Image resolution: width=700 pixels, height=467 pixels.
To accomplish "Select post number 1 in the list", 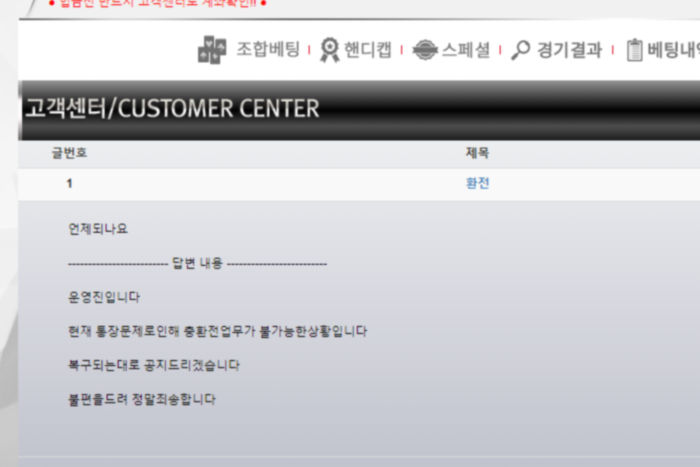I will 69,183.
